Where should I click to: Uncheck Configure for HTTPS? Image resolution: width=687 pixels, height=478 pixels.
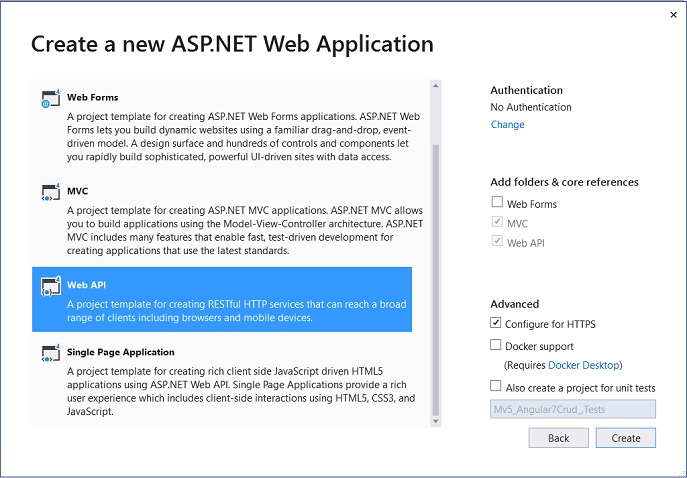click(x=496, y=322)
